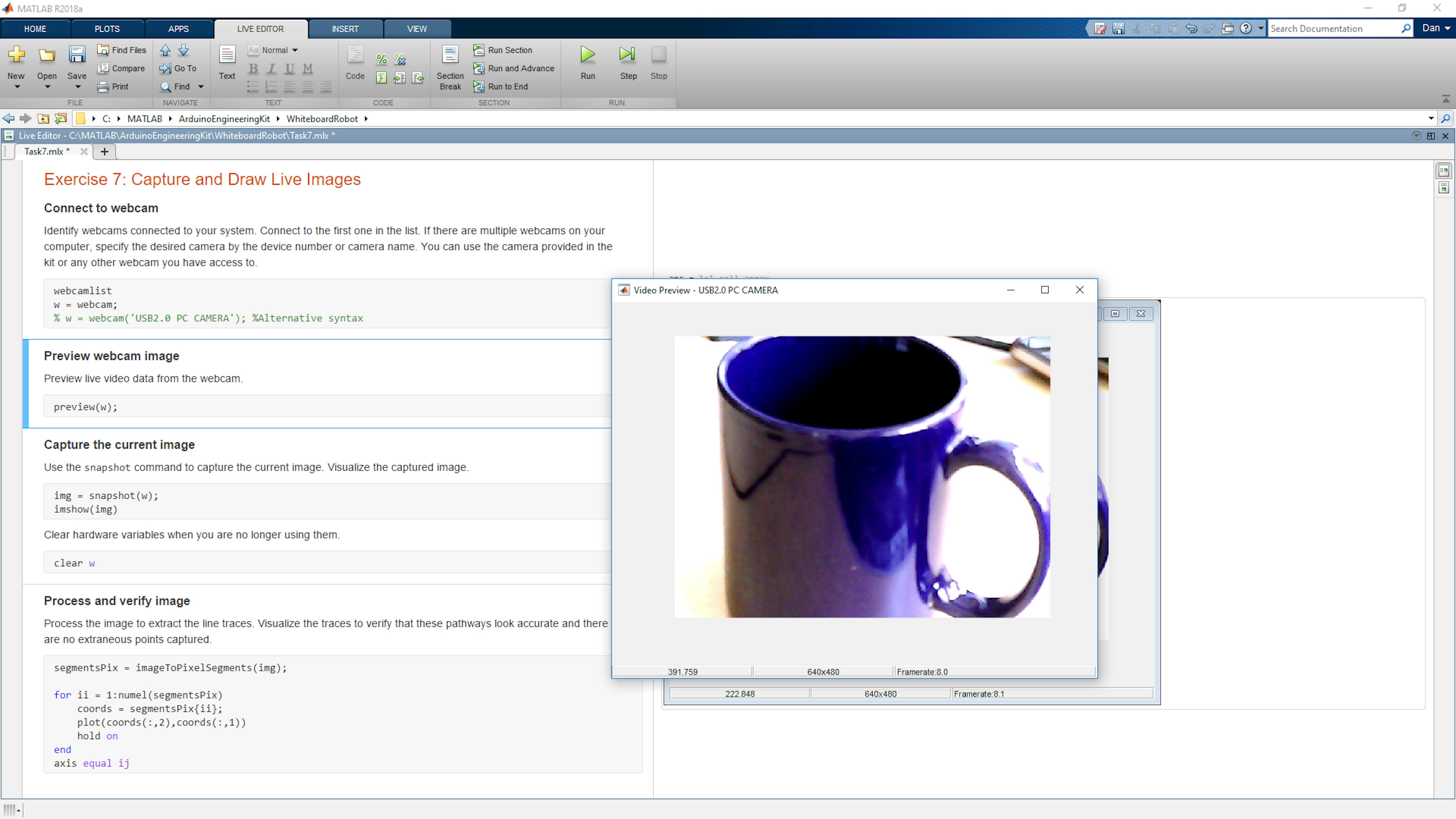Viewport: 1456px width, 819px height.
Task: Click the switch windows icon in quick access
Action: click(x=1227, y=28)
